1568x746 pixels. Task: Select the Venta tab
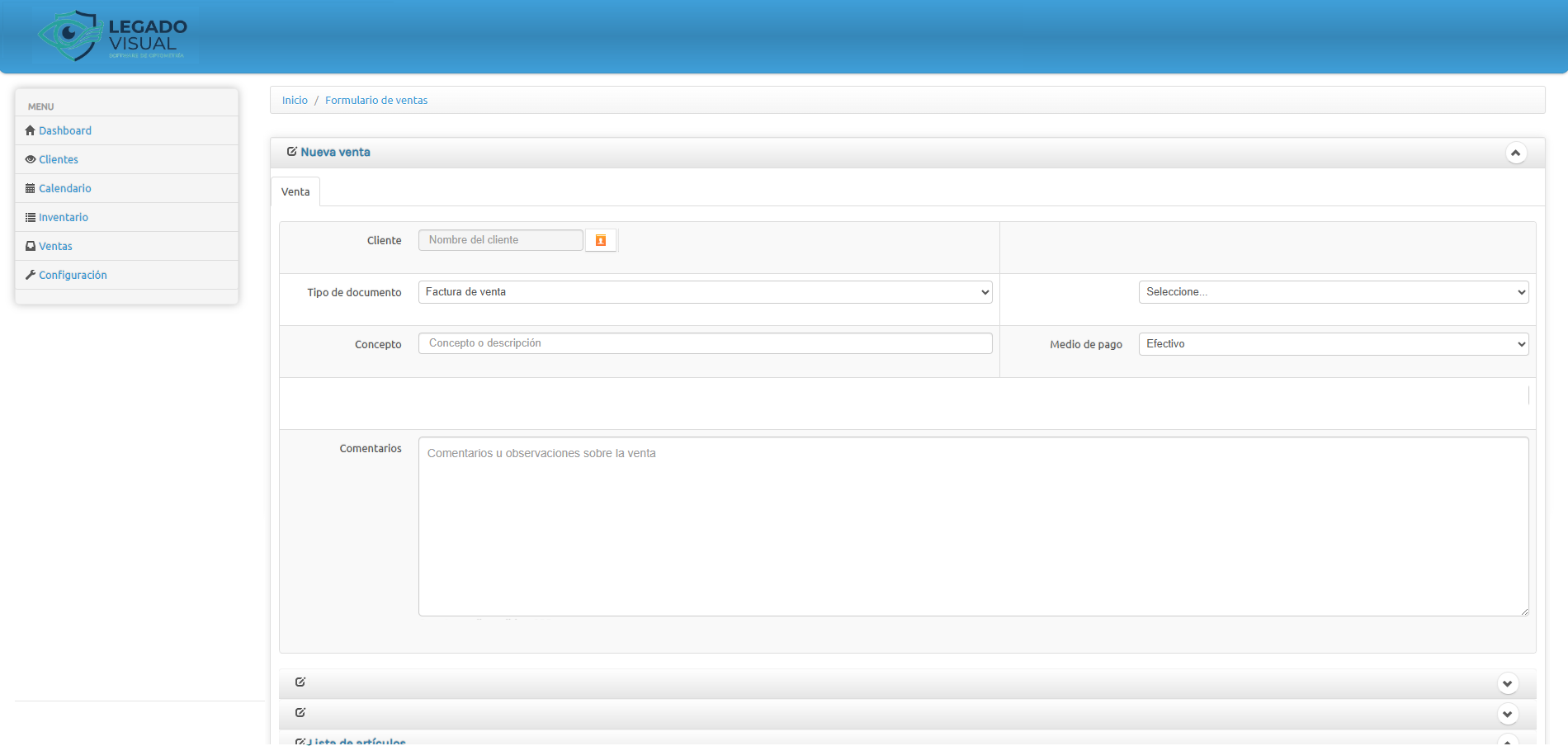pyautogui.click(x=295, y=191)
